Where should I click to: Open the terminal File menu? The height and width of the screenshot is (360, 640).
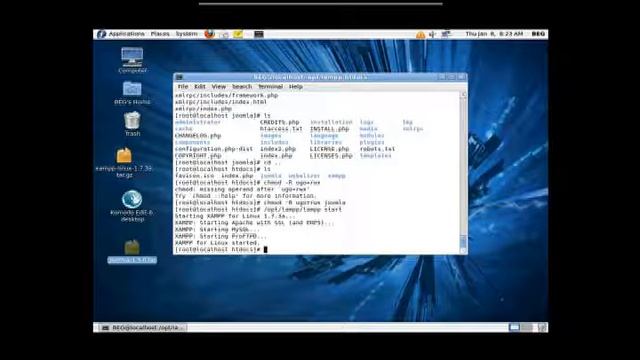click(183, 87)
